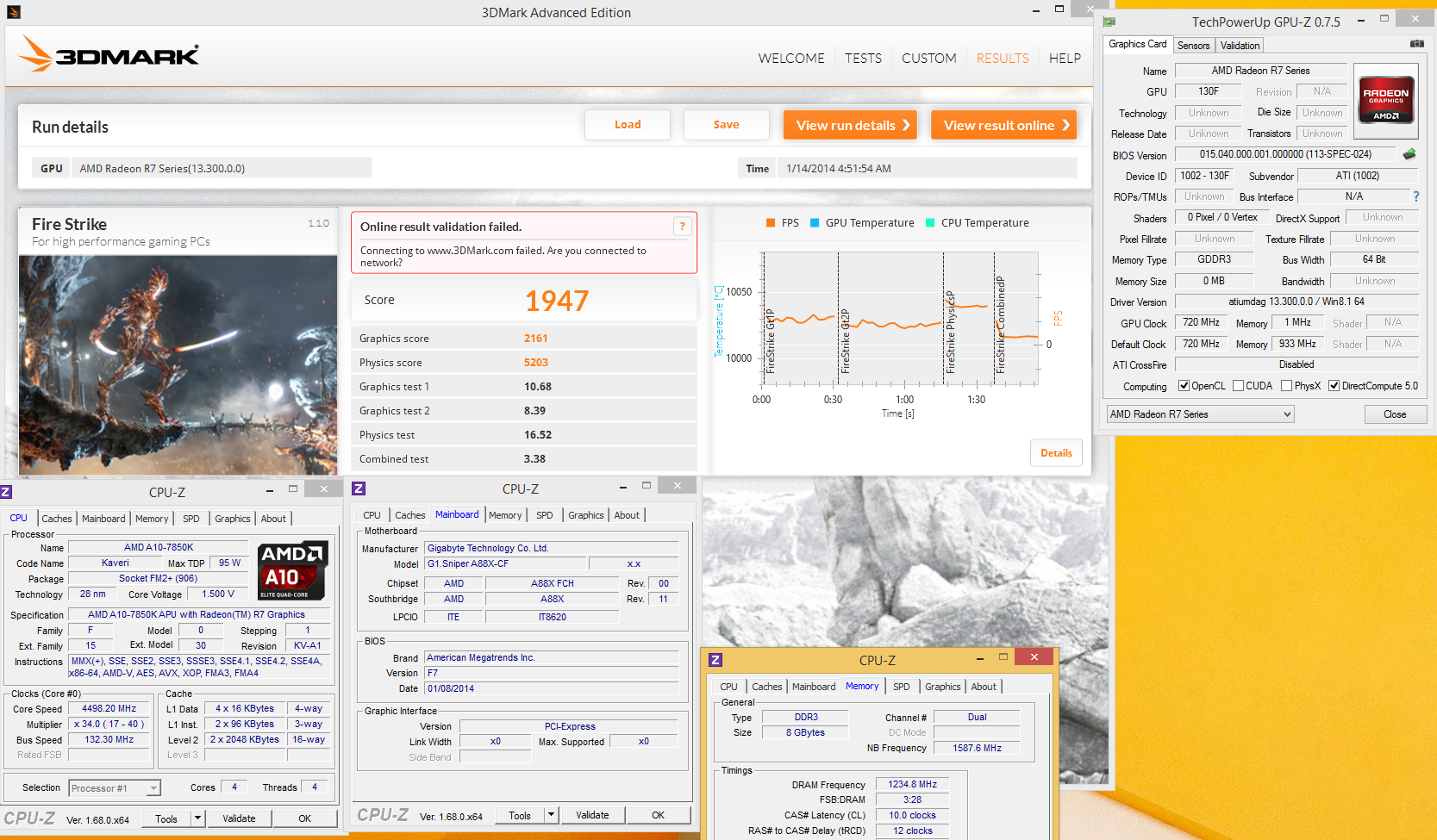Click the orange FPS legend swatch
1437x840 pixels.
[x=771, y=223]
